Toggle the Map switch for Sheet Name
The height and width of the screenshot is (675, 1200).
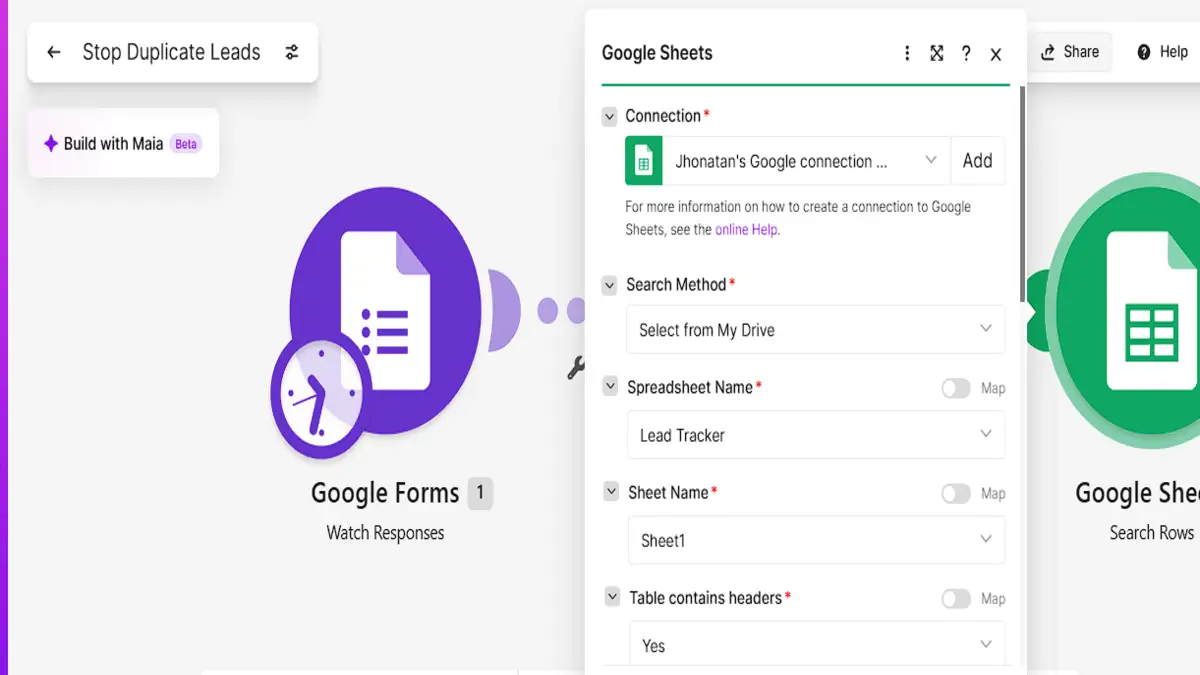click(x=956, y=493)
